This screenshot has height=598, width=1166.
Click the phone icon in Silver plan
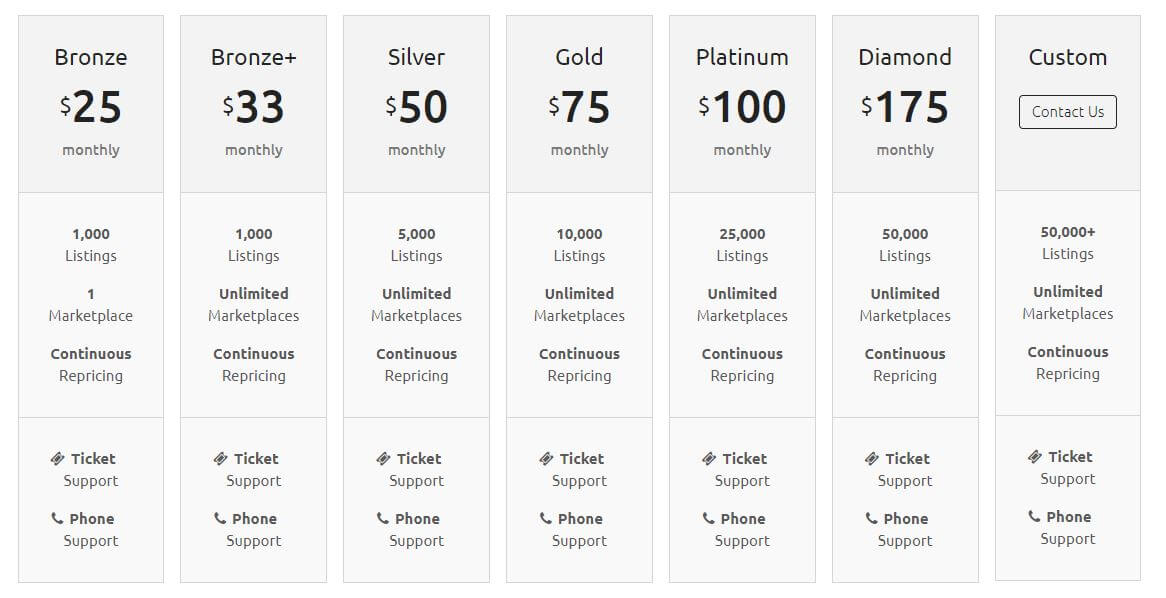[x=382, y=518]
